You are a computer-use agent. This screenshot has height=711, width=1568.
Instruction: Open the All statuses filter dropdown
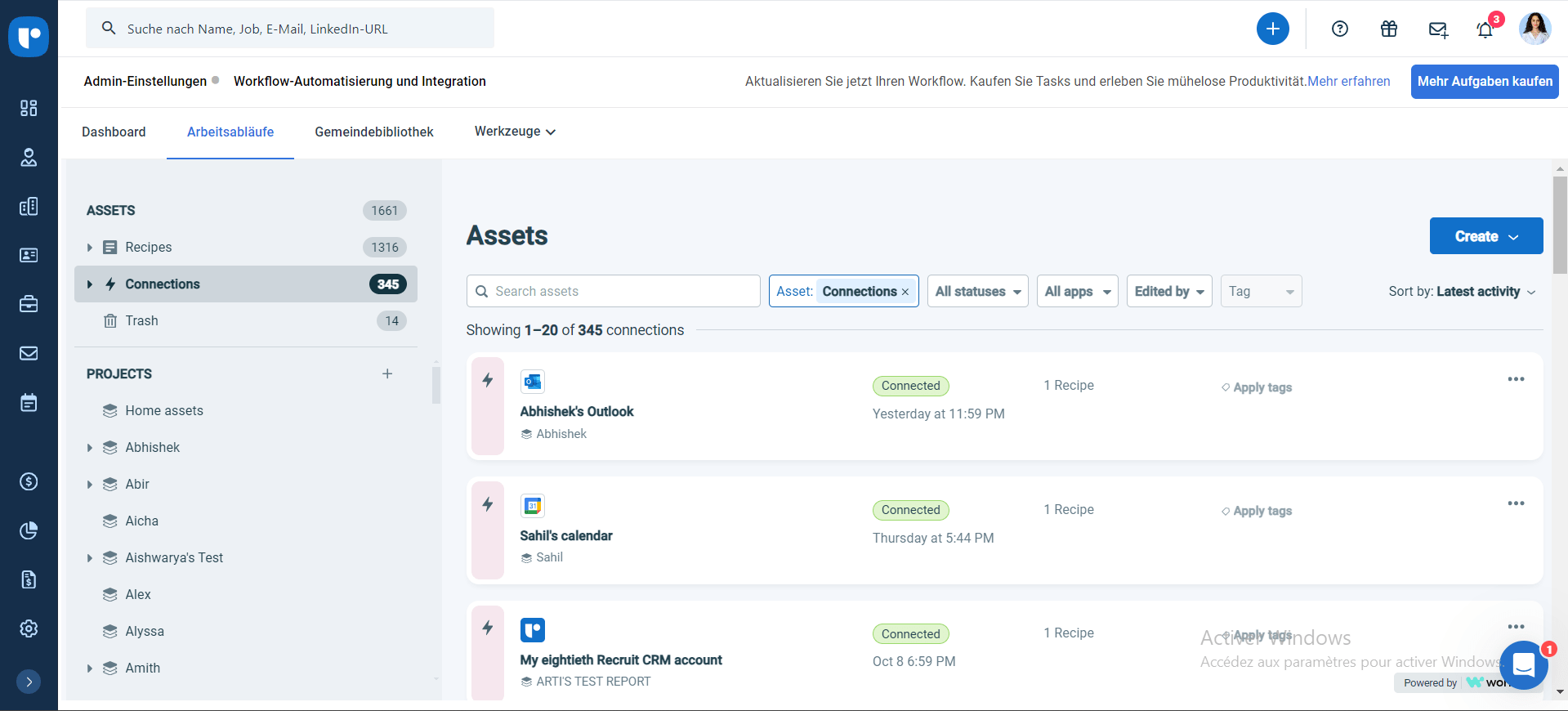coord(978,291)
